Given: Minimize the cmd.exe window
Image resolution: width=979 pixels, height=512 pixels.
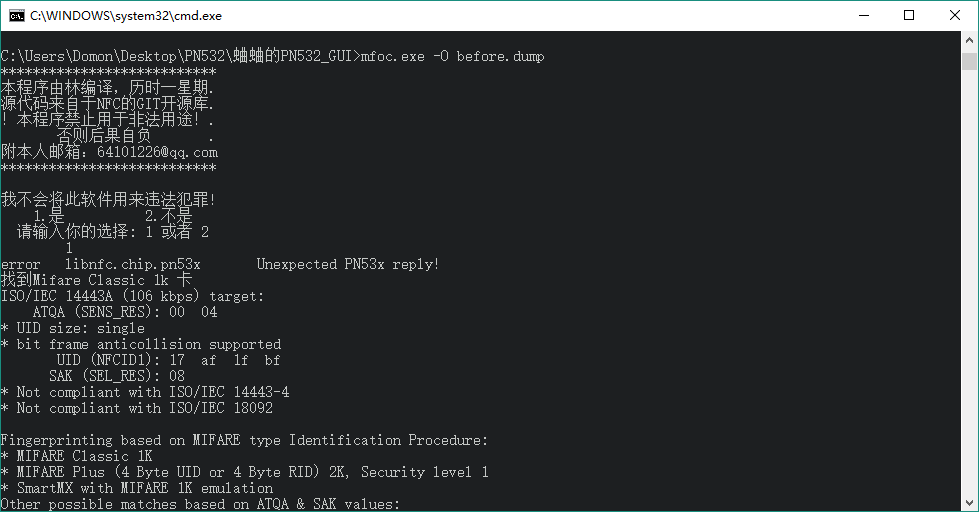Looking at the screenshot, I should pos(864,16).
